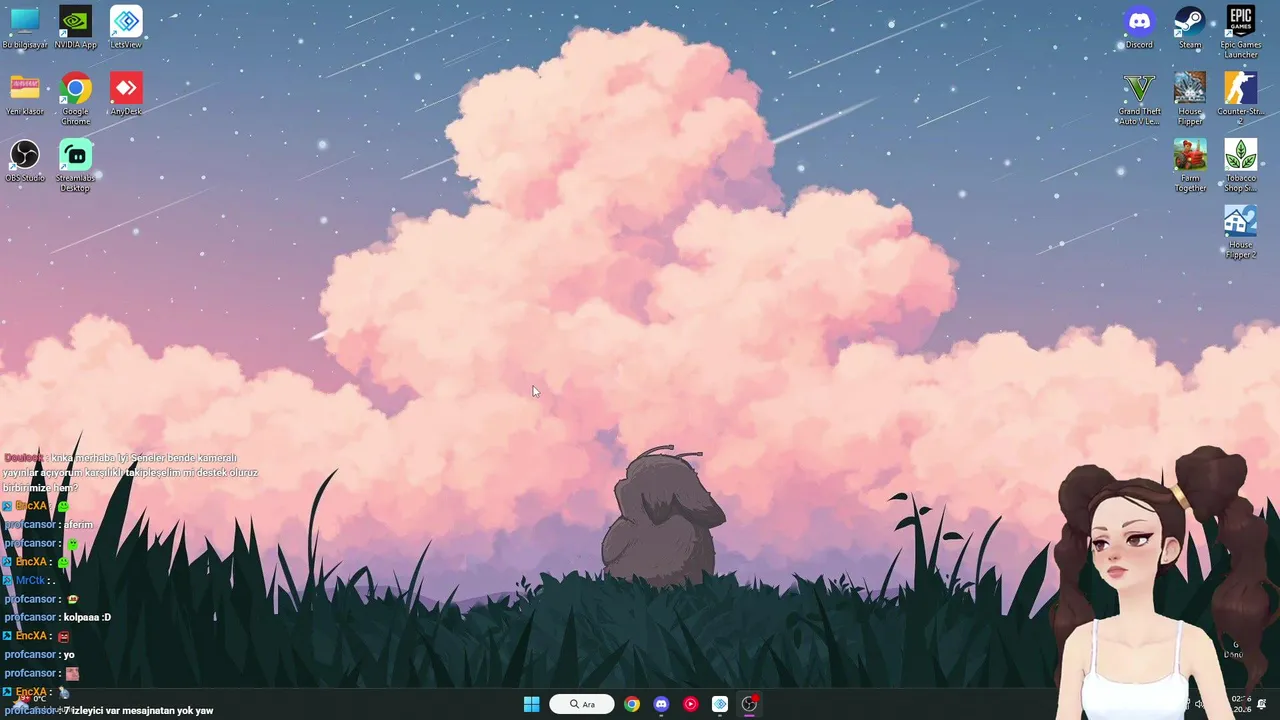Select the Farm Together desktop shortcut

click(x=1189, y=166)
